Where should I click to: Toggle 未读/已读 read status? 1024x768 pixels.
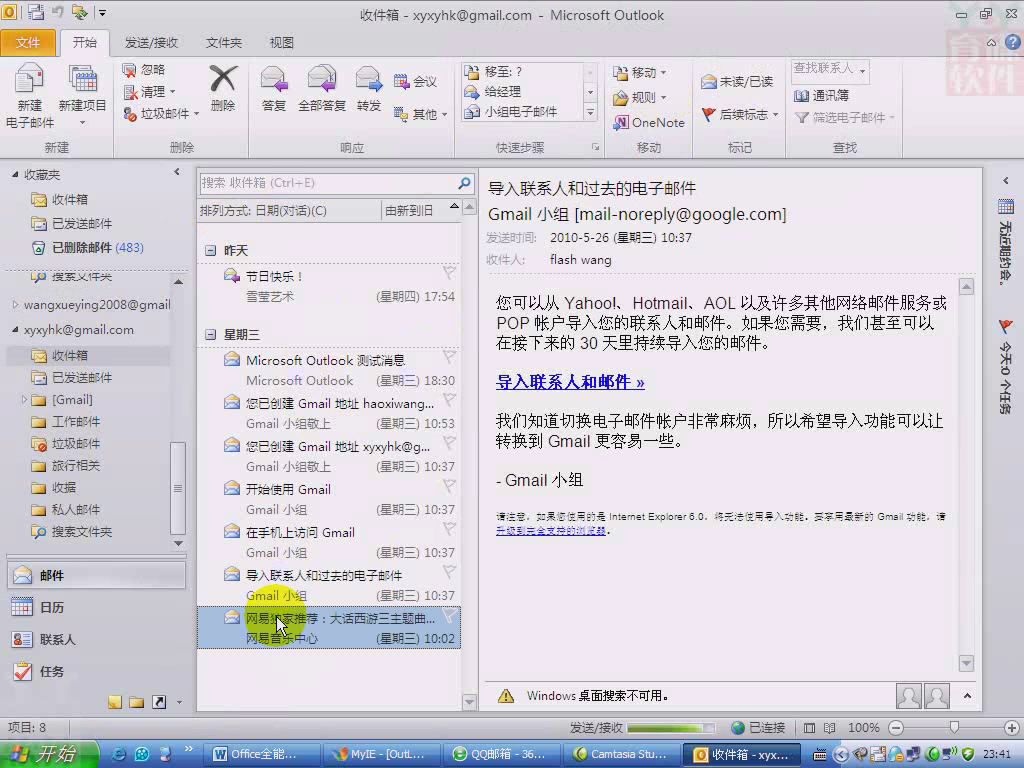point(737,82)
